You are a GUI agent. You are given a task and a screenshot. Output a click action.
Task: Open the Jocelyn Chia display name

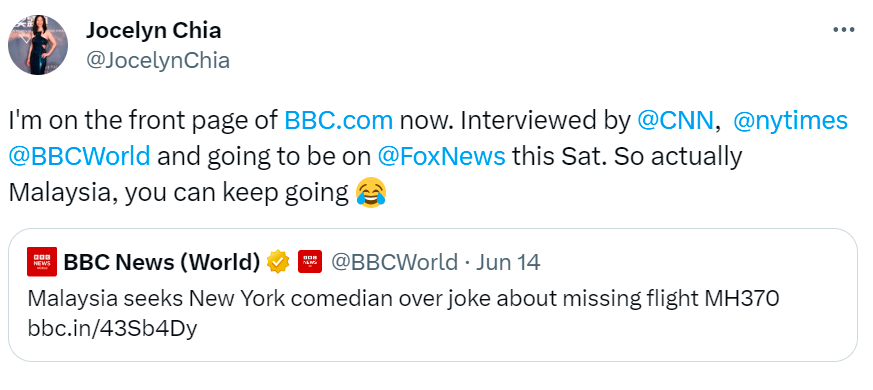(x=154, y=30)
